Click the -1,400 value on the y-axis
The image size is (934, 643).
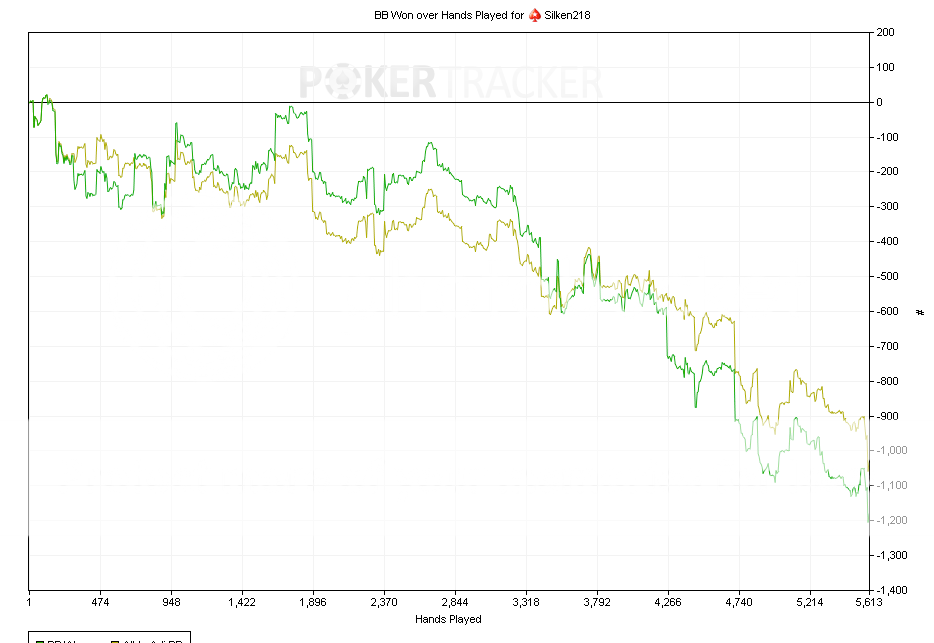click(x=891, y=590)
